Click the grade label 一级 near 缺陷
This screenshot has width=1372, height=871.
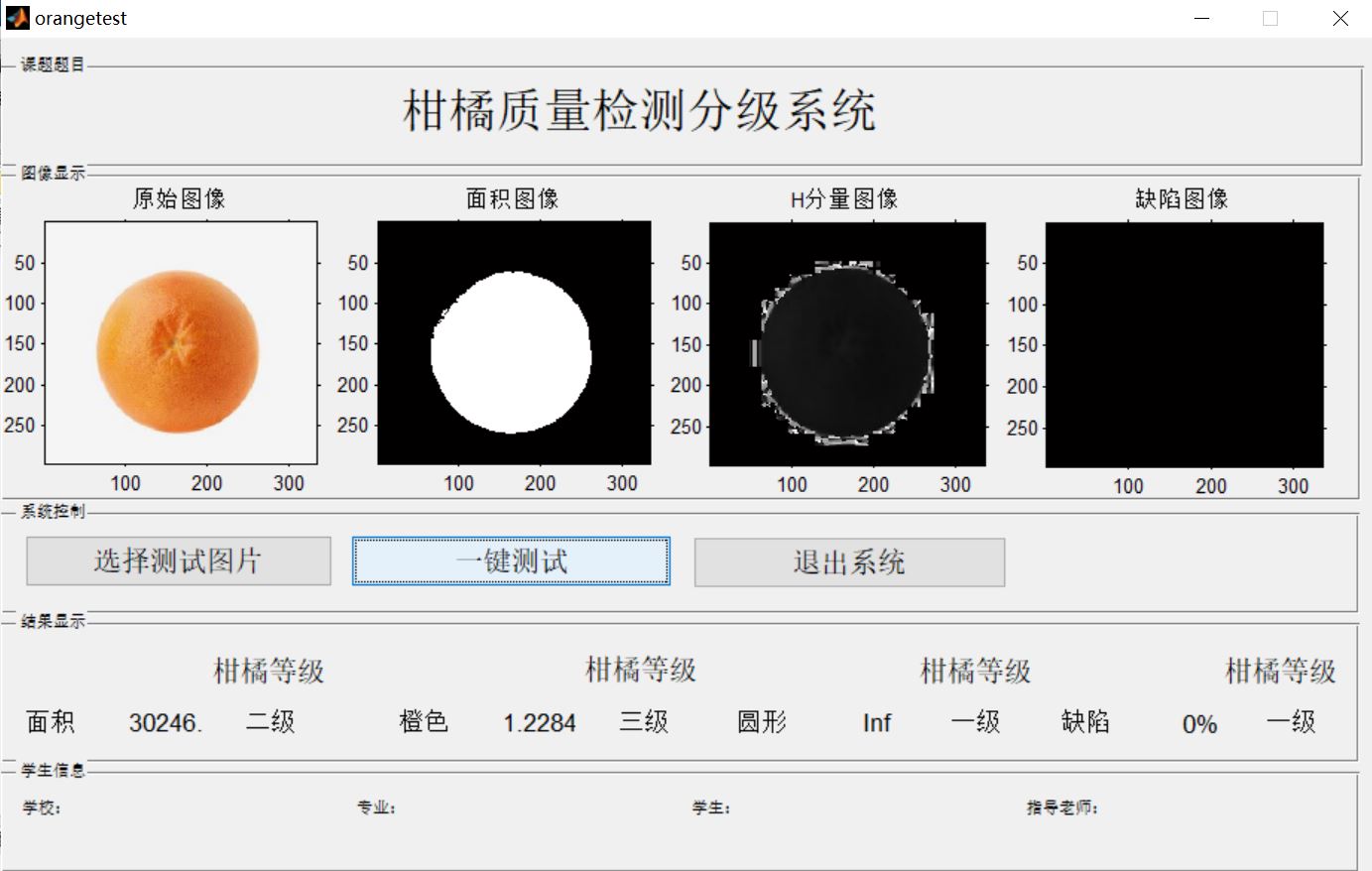1293,722
